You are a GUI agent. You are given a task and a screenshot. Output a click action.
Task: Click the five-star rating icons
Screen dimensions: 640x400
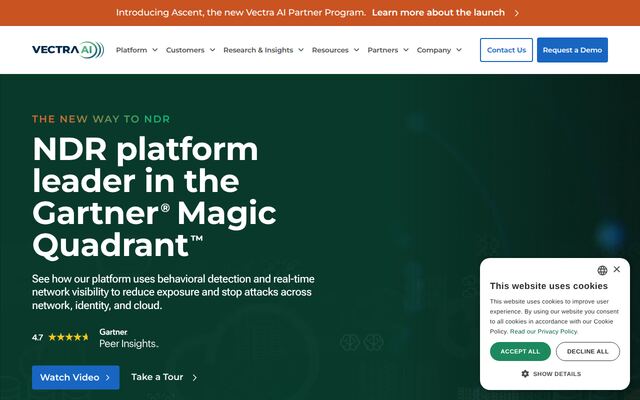[68, 337]
